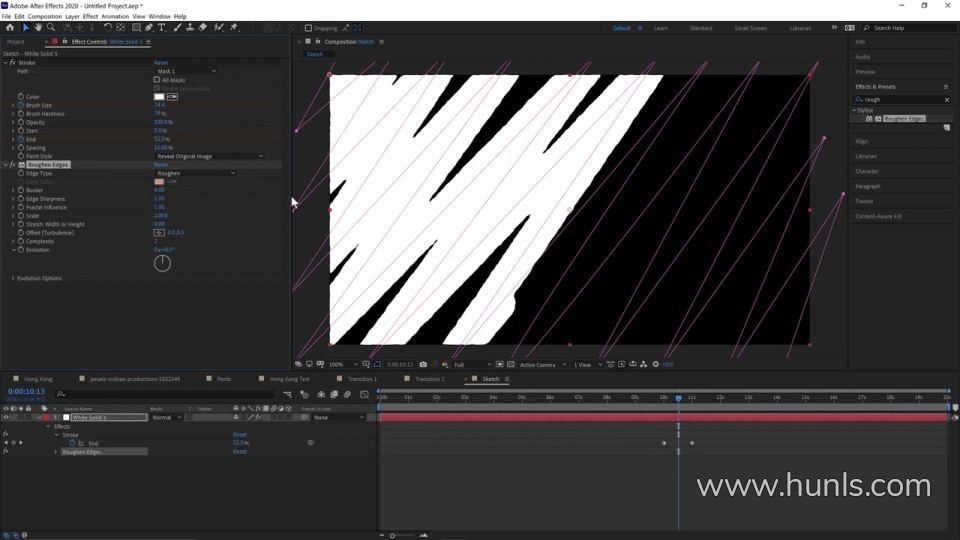The height and width of the screenshot is (540, 960).
Task: Open the layer blending mode Normal dropdown
Action: point(167,418)
